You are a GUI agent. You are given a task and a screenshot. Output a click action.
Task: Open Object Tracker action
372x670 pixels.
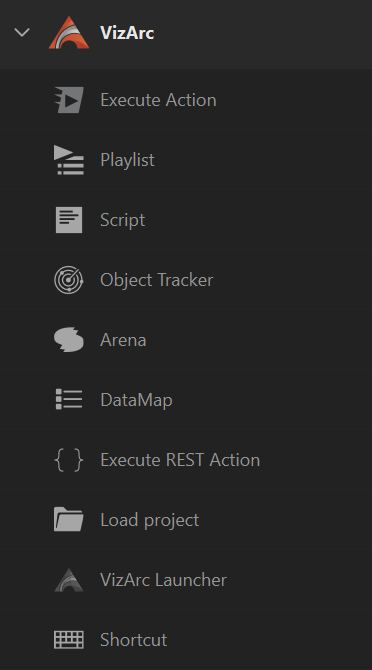tap(186, 280)
